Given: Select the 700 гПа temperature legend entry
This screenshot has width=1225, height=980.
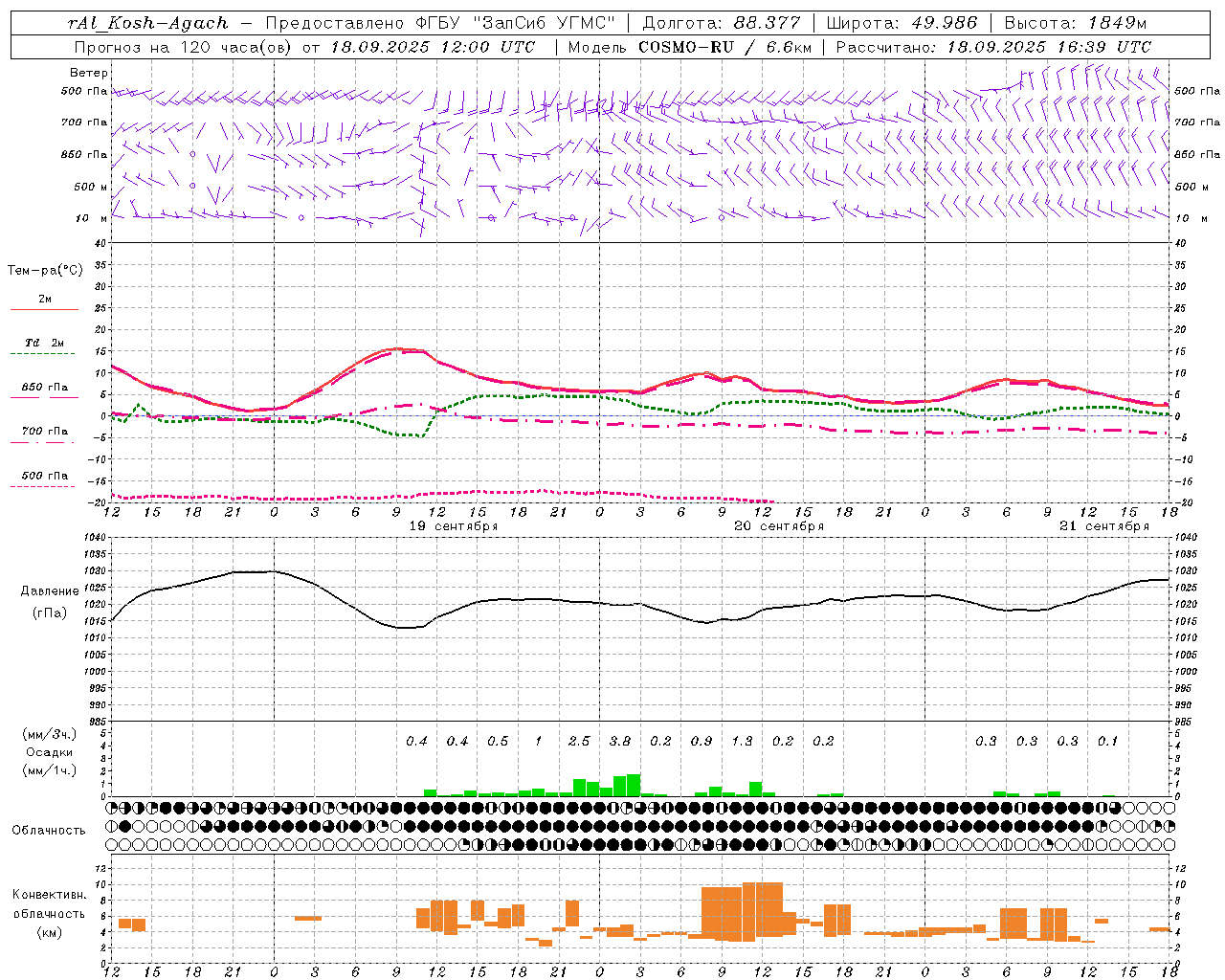Looking at the screenshot, I should click(x=45, y=432).
